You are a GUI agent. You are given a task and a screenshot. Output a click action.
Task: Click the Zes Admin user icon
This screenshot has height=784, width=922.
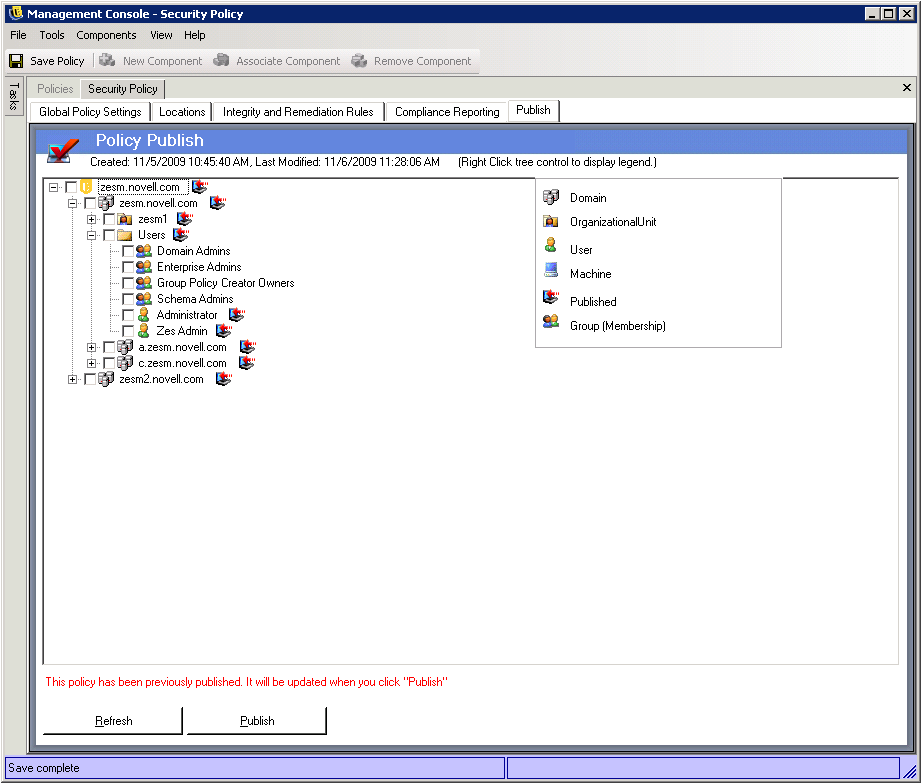144,331
